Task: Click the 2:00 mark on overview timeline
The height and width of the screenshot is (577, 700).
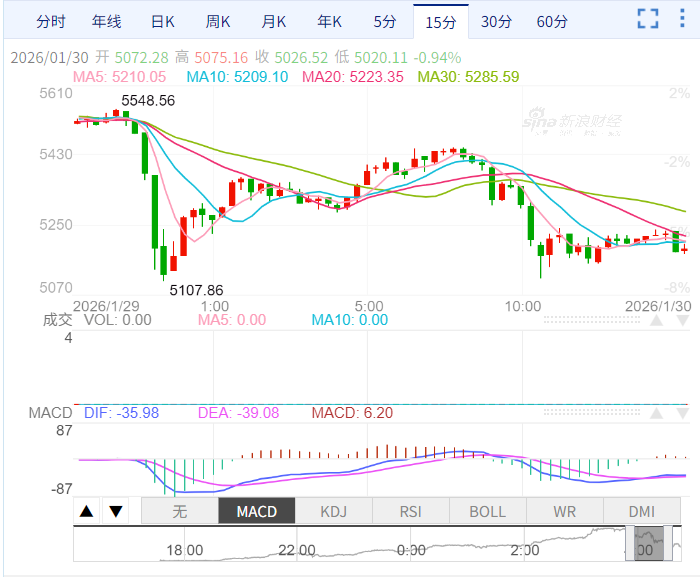Action: [x=525, y=550]
